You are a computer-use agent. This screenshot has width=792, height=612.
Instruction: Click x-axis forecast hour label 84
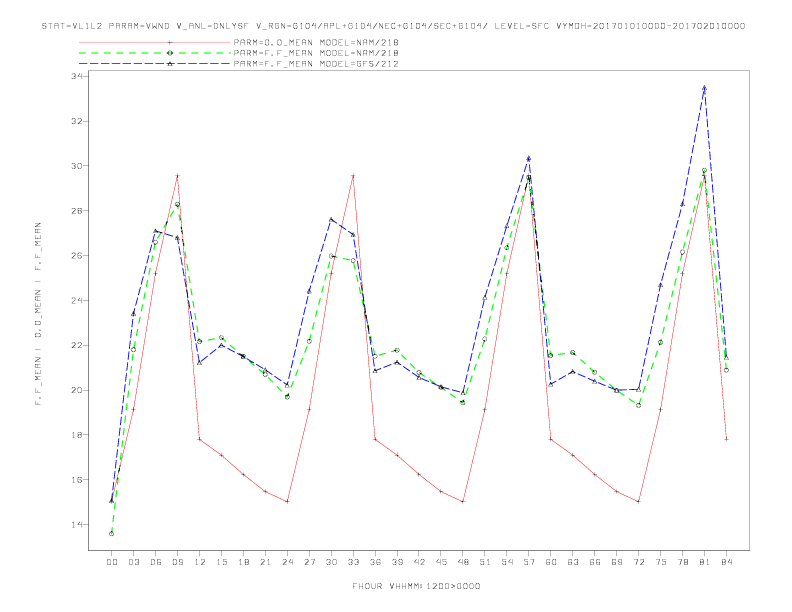click(x=726, y=562)
